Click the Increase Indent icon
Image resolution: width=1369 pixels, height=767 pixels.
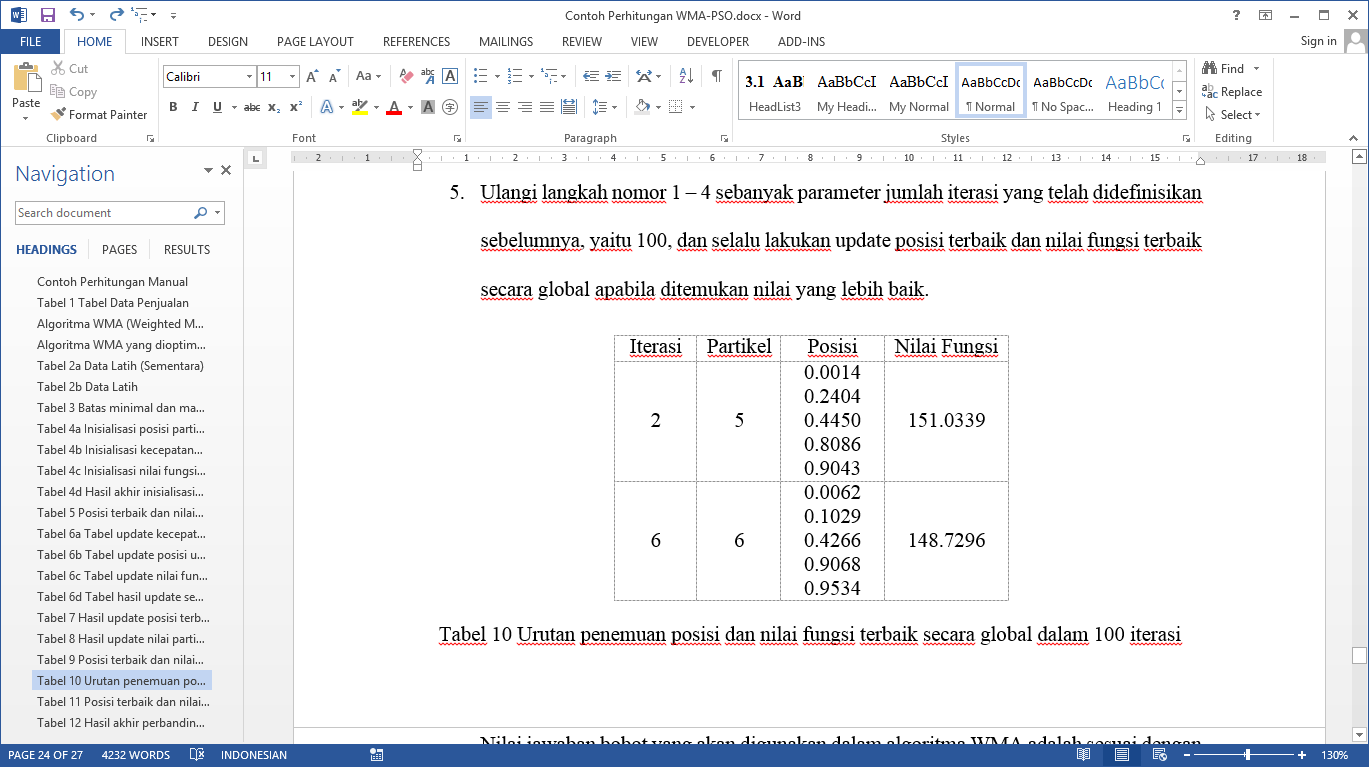click(614, 76)
